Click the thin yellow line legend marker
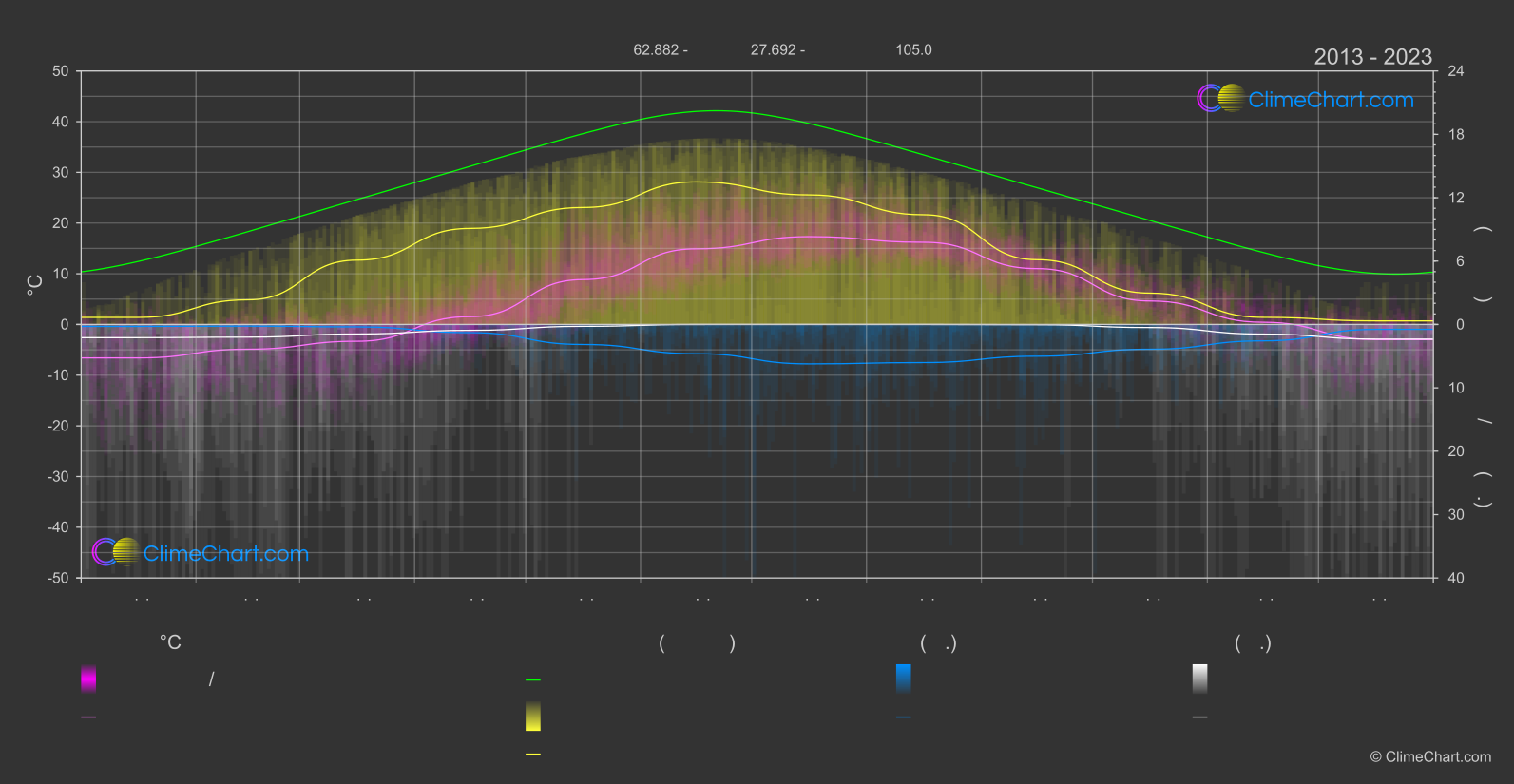1514x784 pixels. tap(533, 755)
